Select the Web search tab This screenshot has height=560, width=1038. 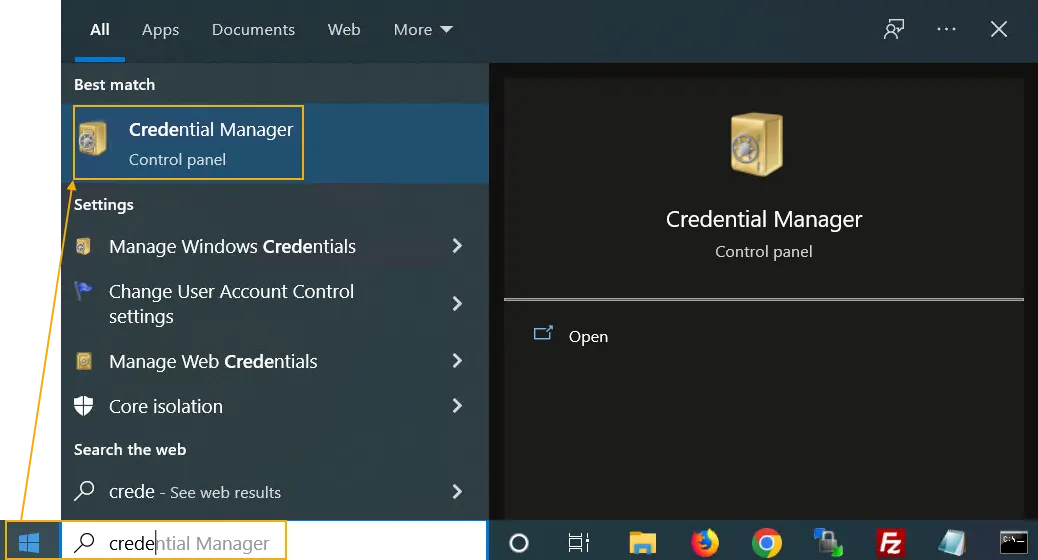344,30
